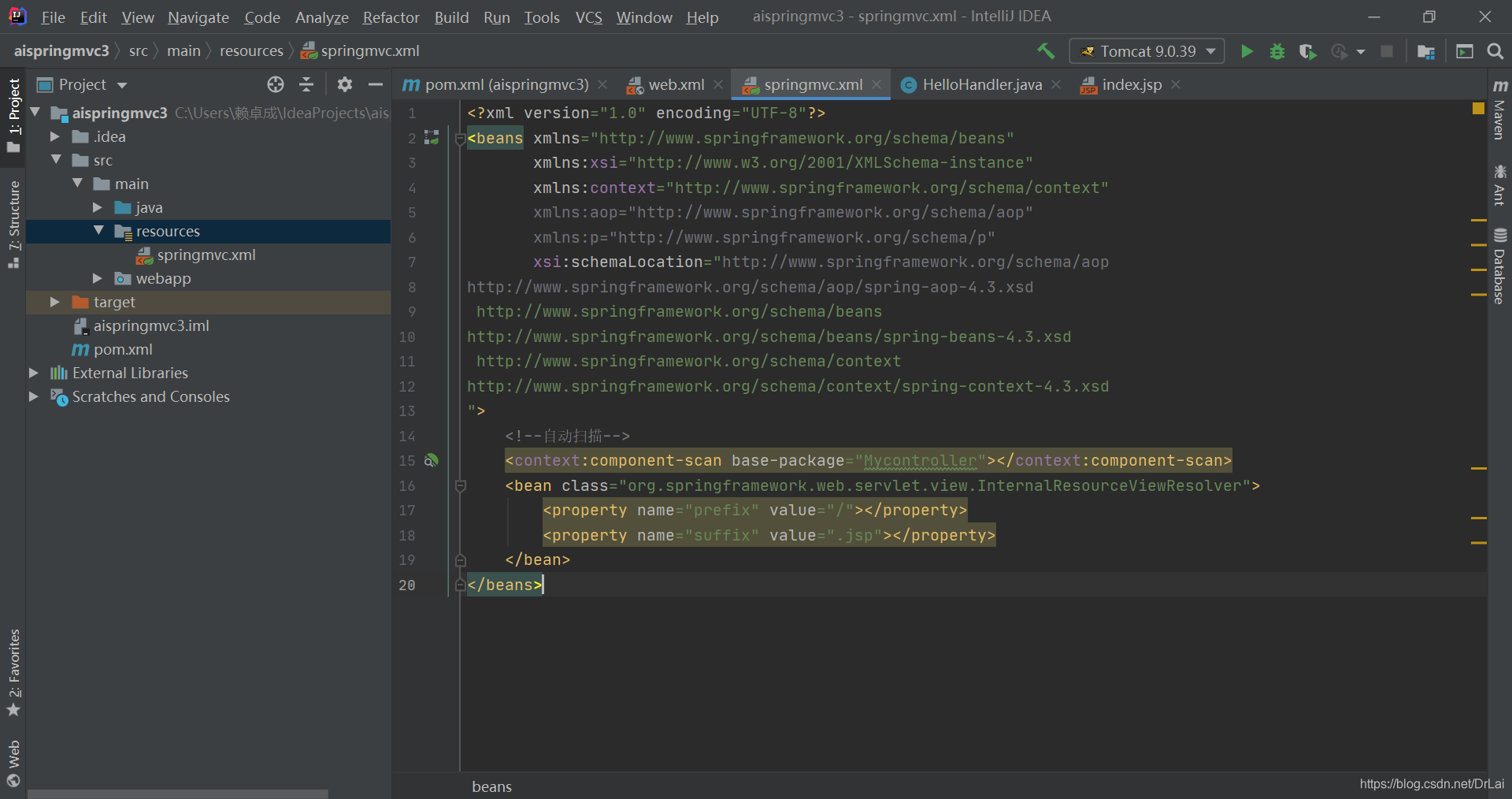
Task: Expand the target folder
Action: click(55, 302)
